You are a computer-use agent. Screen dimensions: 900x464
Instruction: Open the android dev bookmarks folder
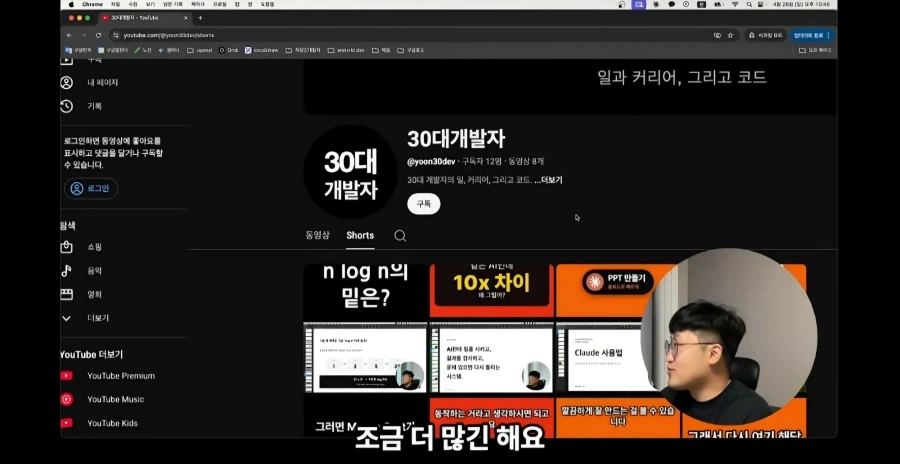coord(346,50)
